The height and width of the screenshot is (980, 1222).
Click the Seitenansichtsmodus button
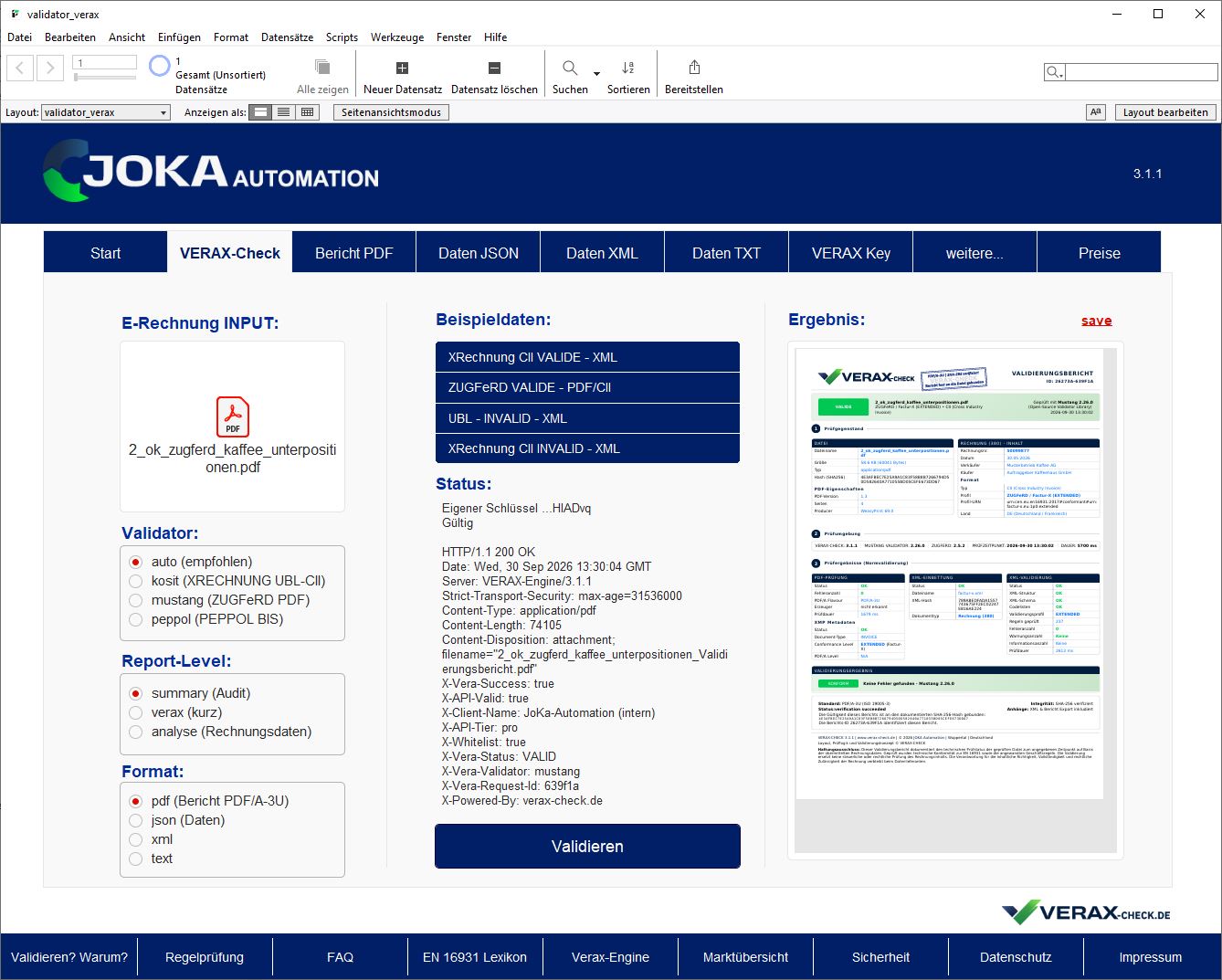pyautogui.click(x=391, y=112)
